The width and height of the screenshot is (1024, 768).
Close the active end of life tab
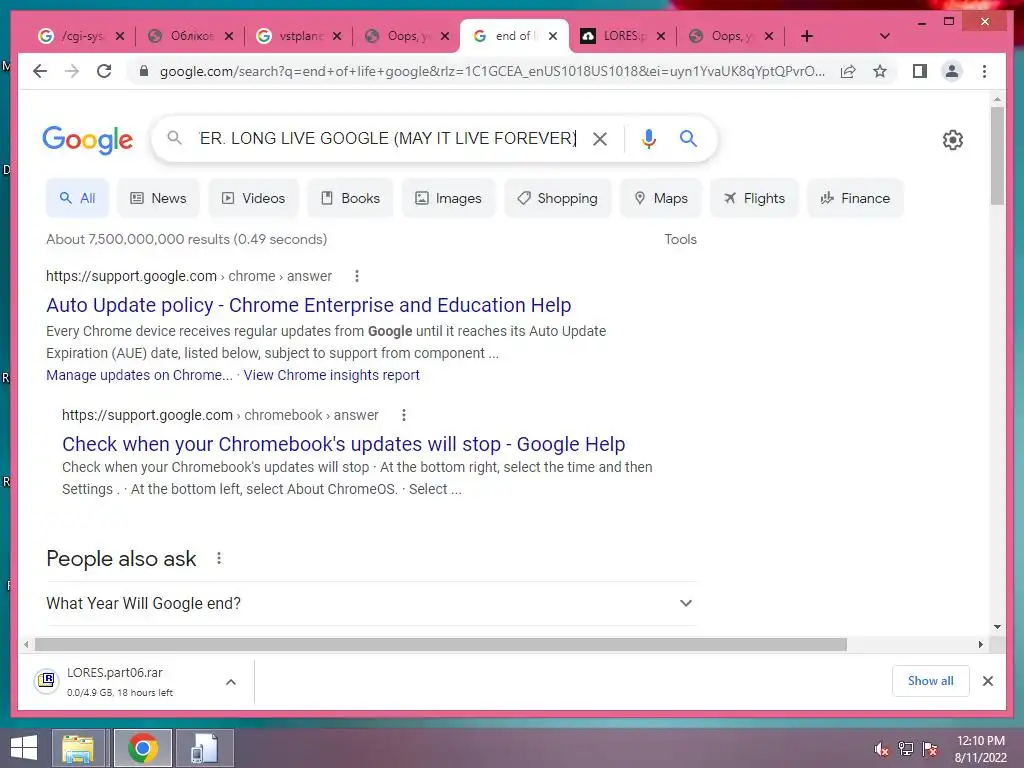(552, 36)
